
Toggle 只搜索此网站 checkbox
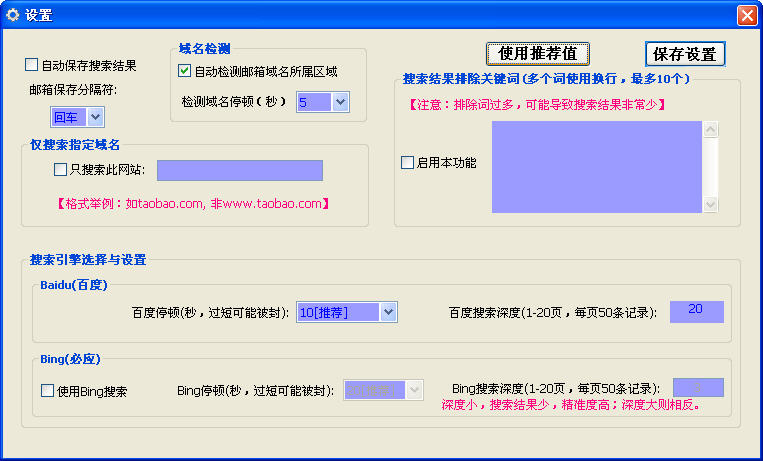tap(61, 169)
